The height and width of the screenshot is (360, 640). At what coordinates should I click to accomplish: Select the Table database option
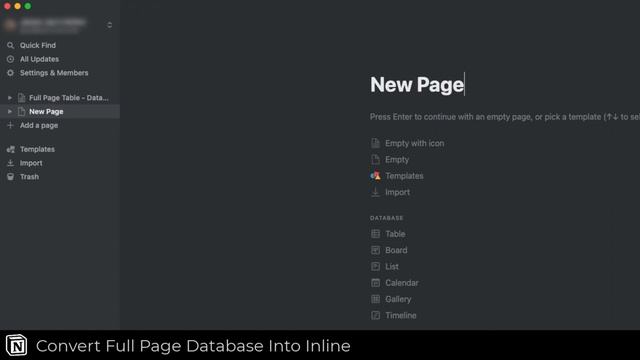pos(395,234)
